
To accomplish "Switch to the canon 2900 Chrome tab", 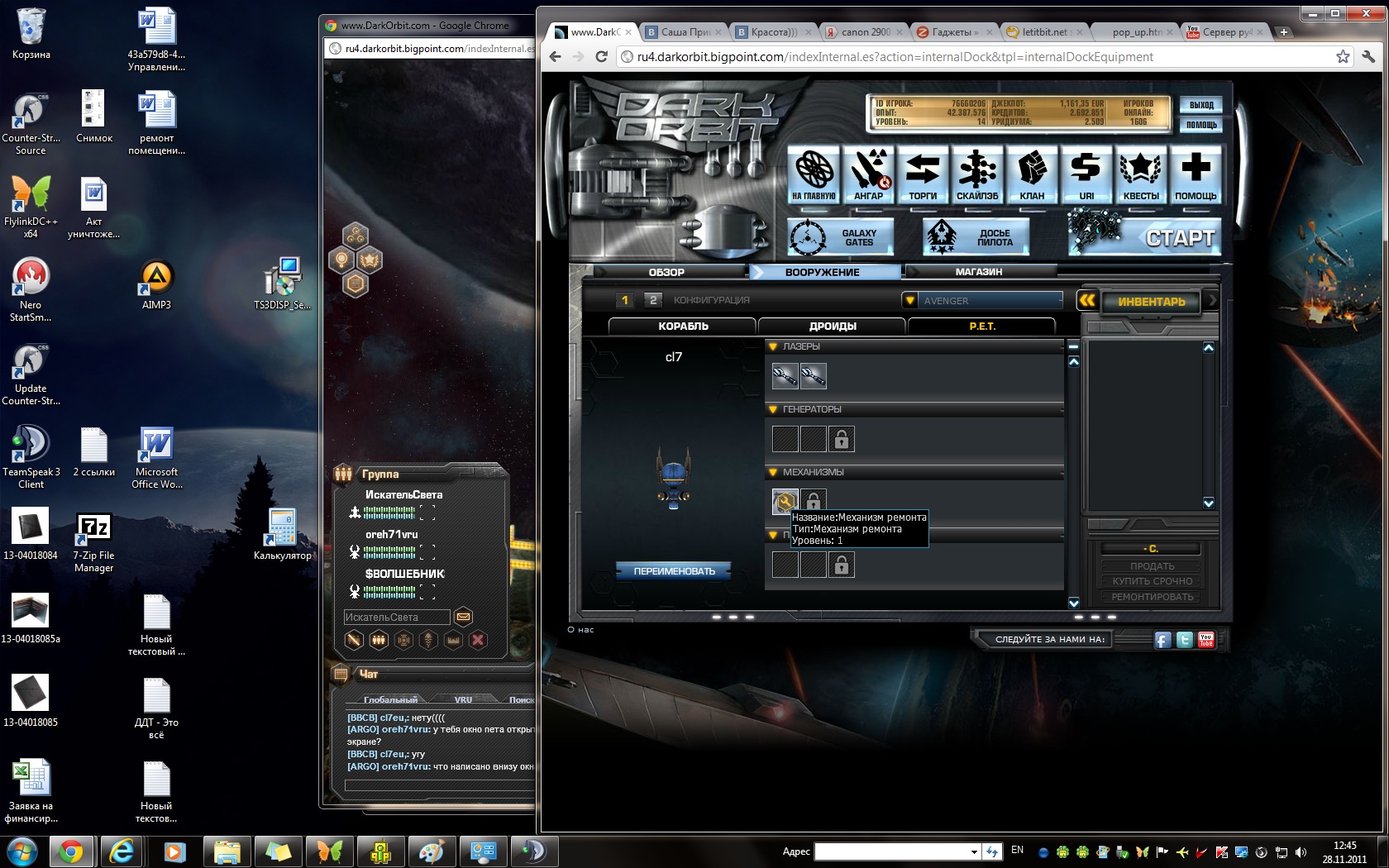I will click(866, 32).
